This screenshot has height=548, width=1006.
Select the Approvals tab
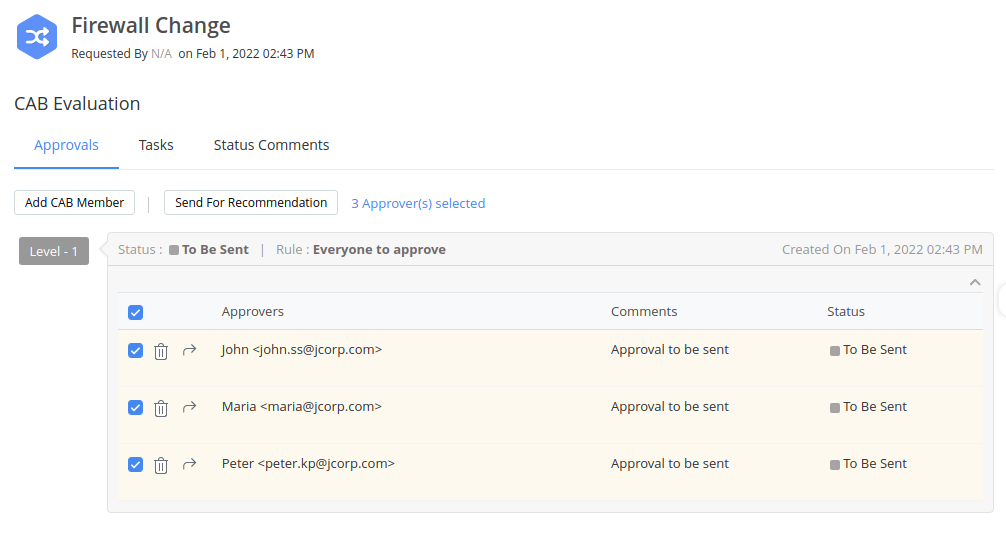pos(66,145)
